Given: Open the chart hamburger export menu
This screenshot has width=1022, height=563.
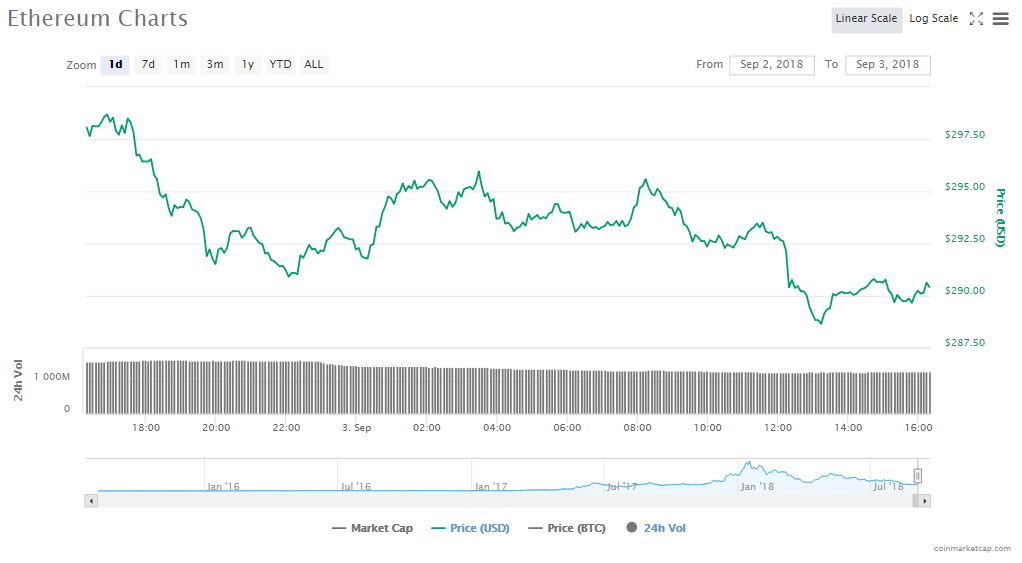Looking at the screenshot, I should point(1000,19).
